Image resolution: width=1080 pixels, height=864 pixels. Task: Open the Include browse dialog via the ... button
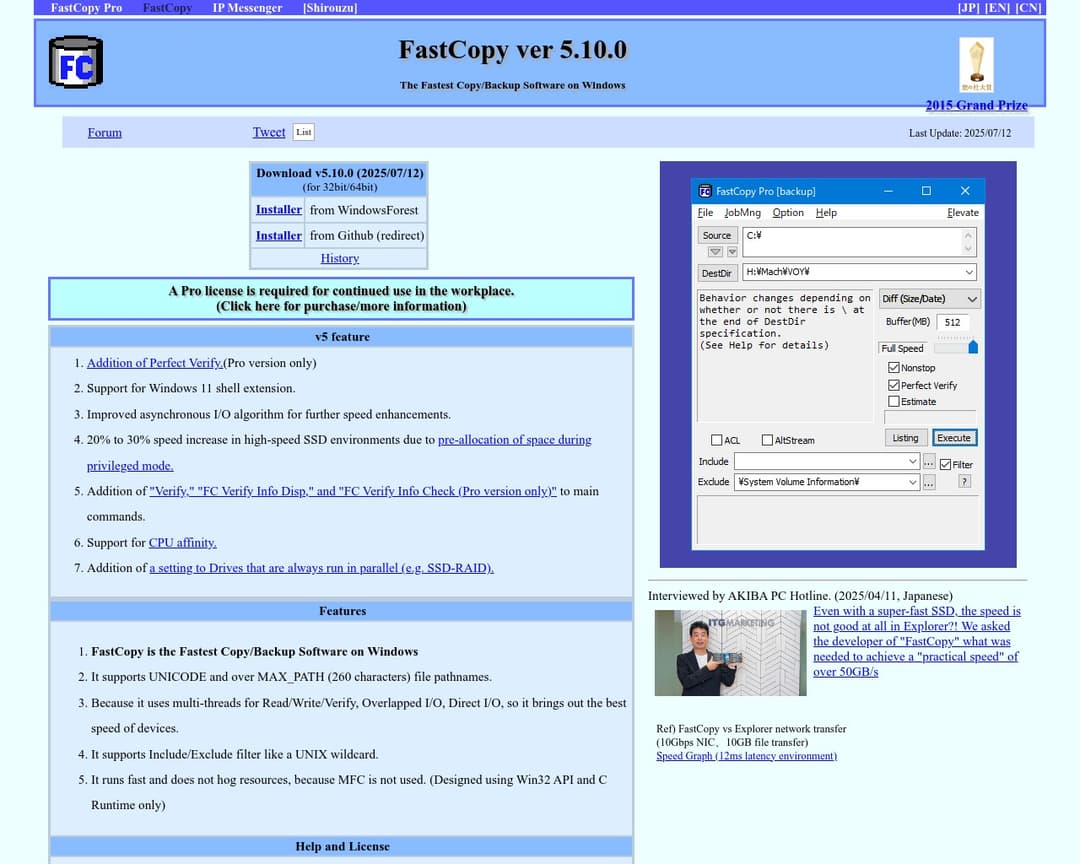[930, 461]
